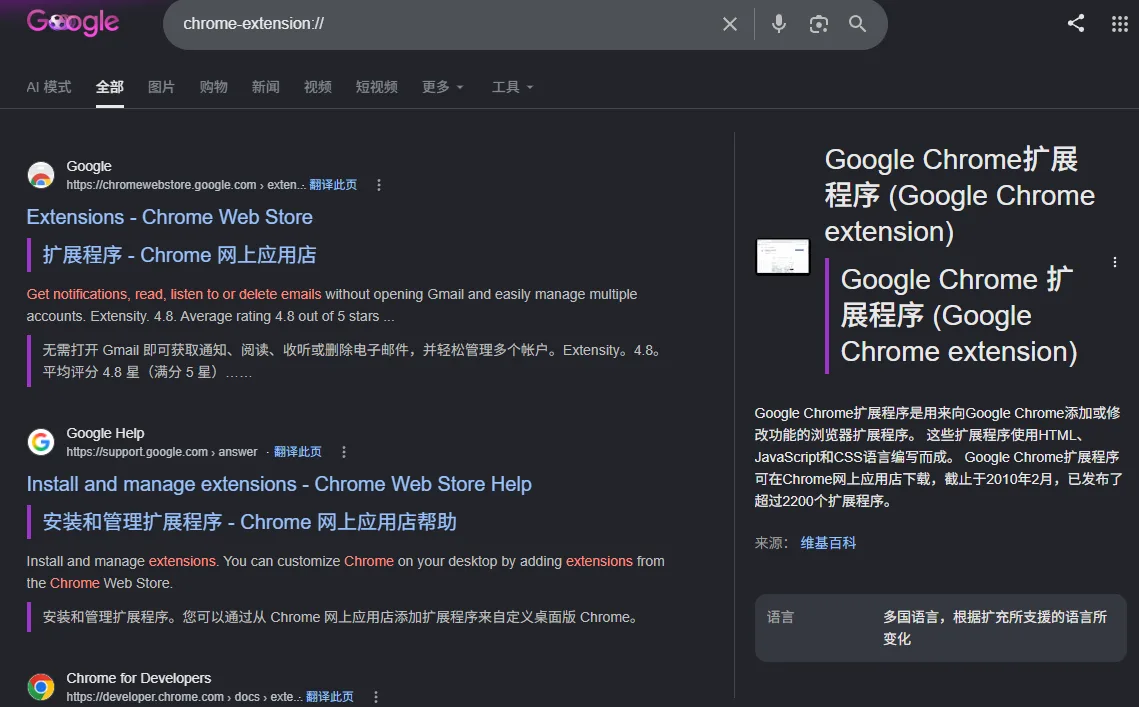Open the 维基百科 source link
1139x707 pixels.
coord(828,543)
